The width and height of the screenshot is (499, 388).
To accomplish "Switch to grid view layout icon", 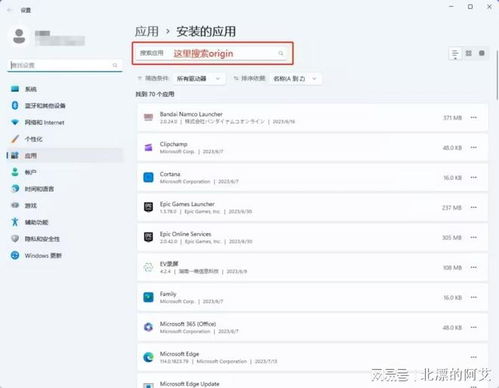I will point(469,53).
